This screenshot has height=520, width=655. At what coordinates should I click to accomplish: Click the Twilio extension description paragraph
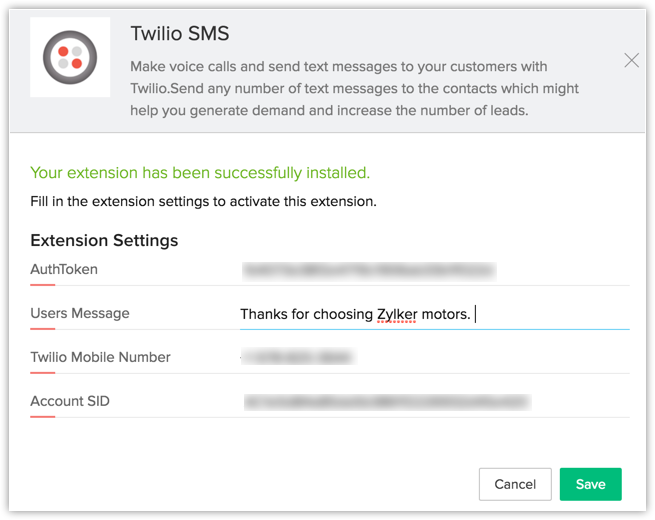click(x=355, y=88)
